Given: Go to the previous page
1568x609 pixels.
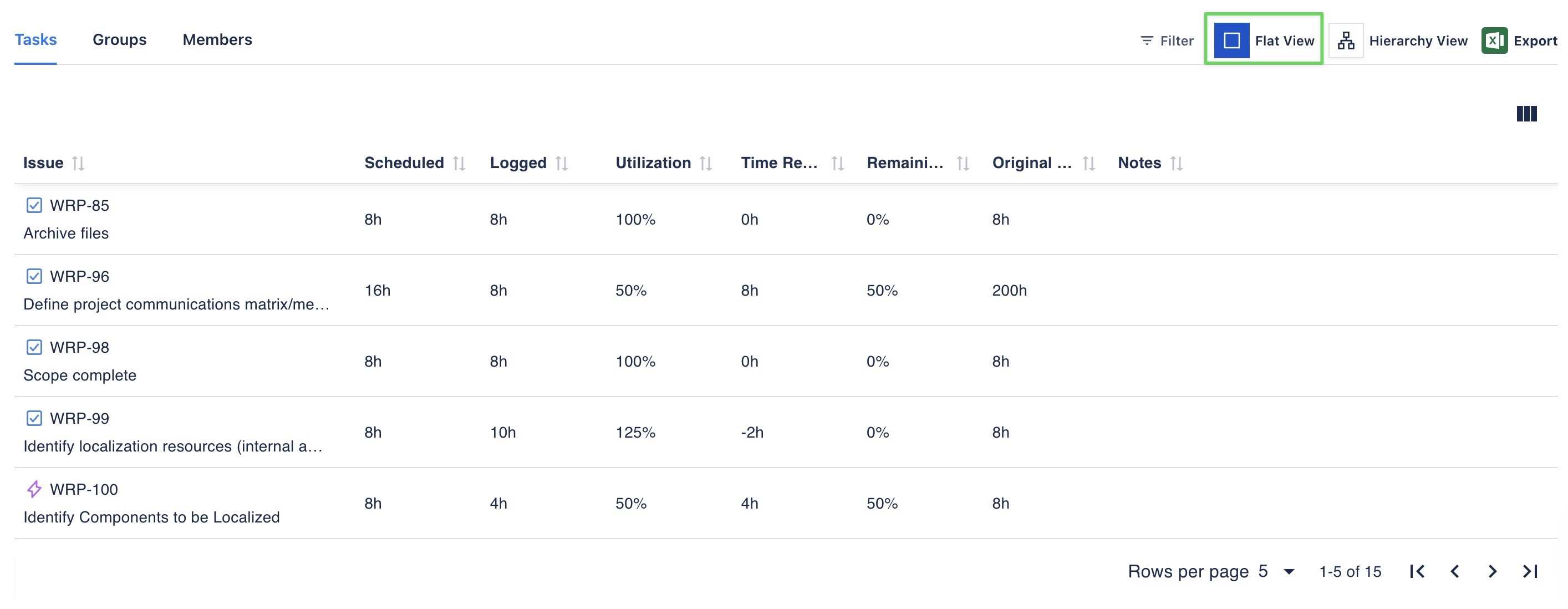Looking at the screenshot, I should tap(1454, 571).
